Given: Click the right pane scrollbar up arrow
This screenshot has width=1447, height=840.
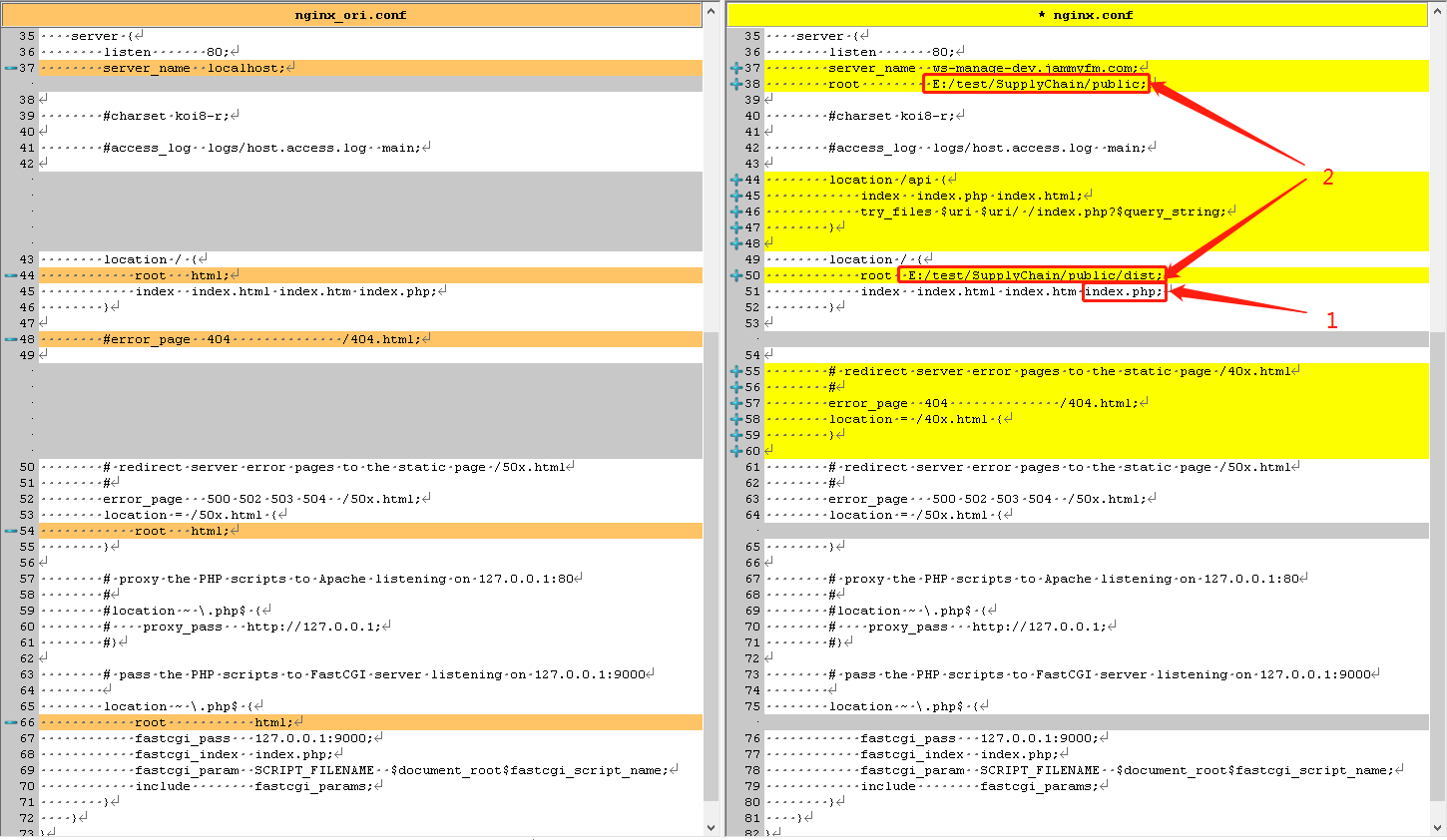Looking at the screenshot, I should 1437,12.
